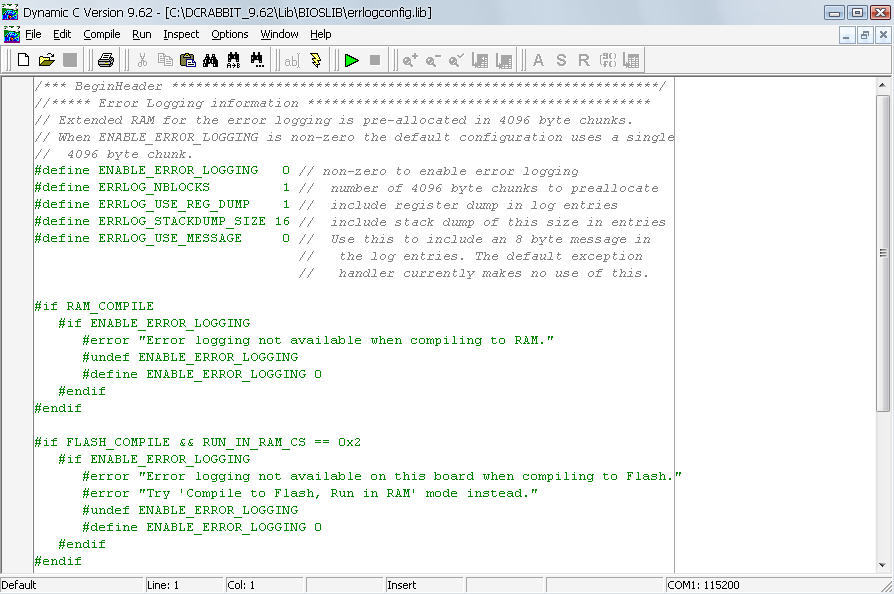Open the File menu
The width and height of the screenshot is (894, 594).
33,34
